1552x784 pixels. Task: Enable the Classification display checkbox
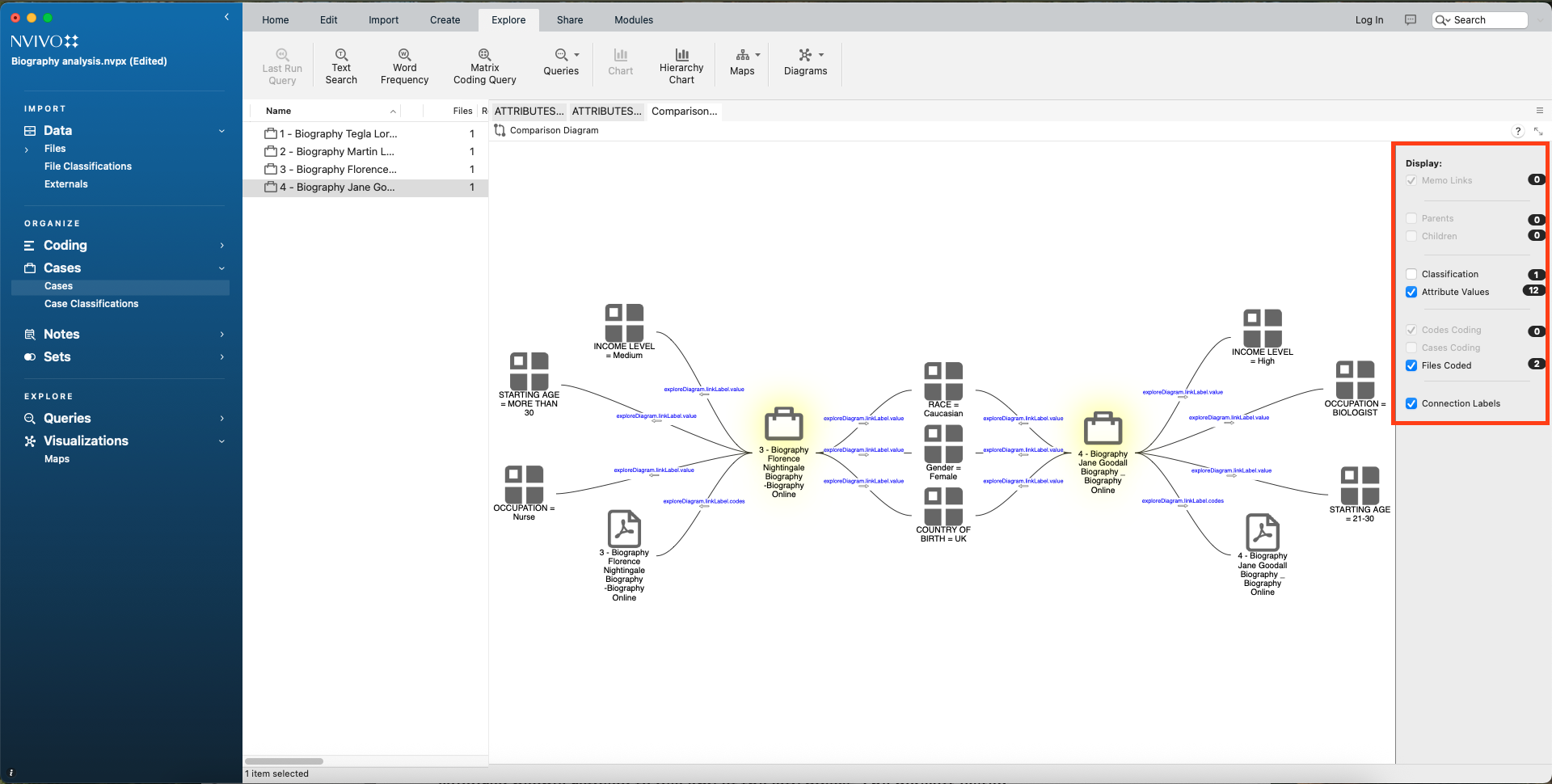point(1411,275)
